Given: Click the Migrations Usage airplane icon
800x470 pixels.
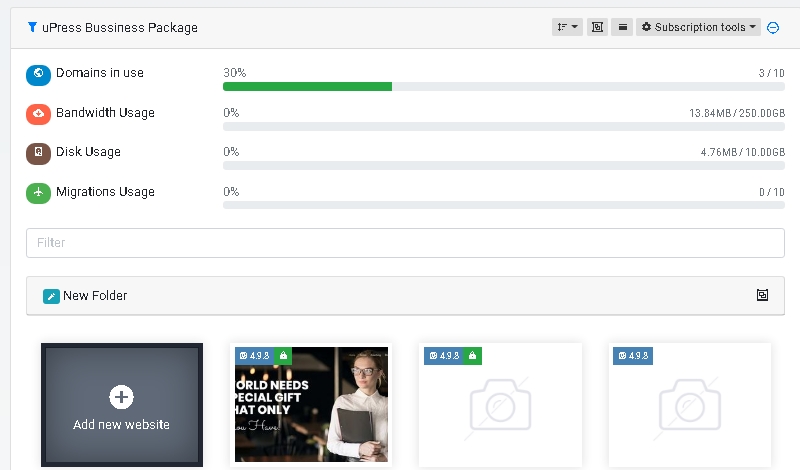Looking at the screenshot, I should (38, 193).
